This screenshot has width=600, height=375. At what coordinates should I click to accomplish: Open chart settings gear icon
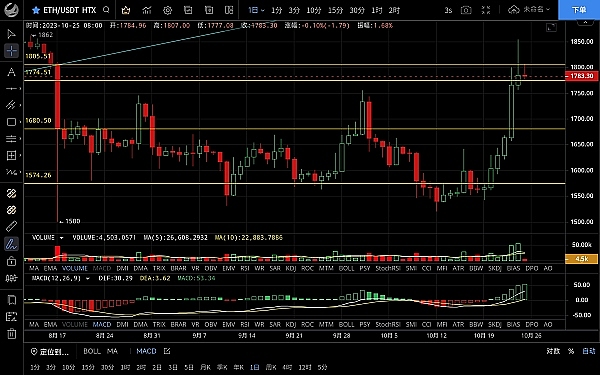[x=168, y=10]
